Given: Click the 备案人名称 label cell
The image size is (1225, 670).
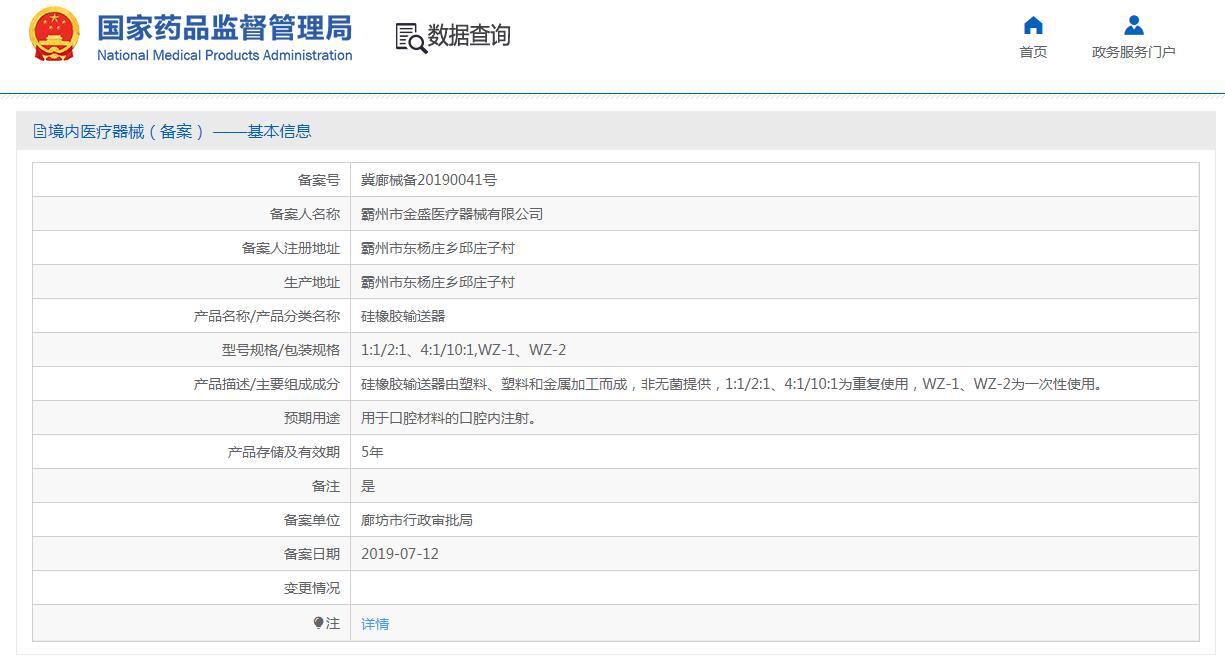Looking at the screenshot, I should click(192, 214).
